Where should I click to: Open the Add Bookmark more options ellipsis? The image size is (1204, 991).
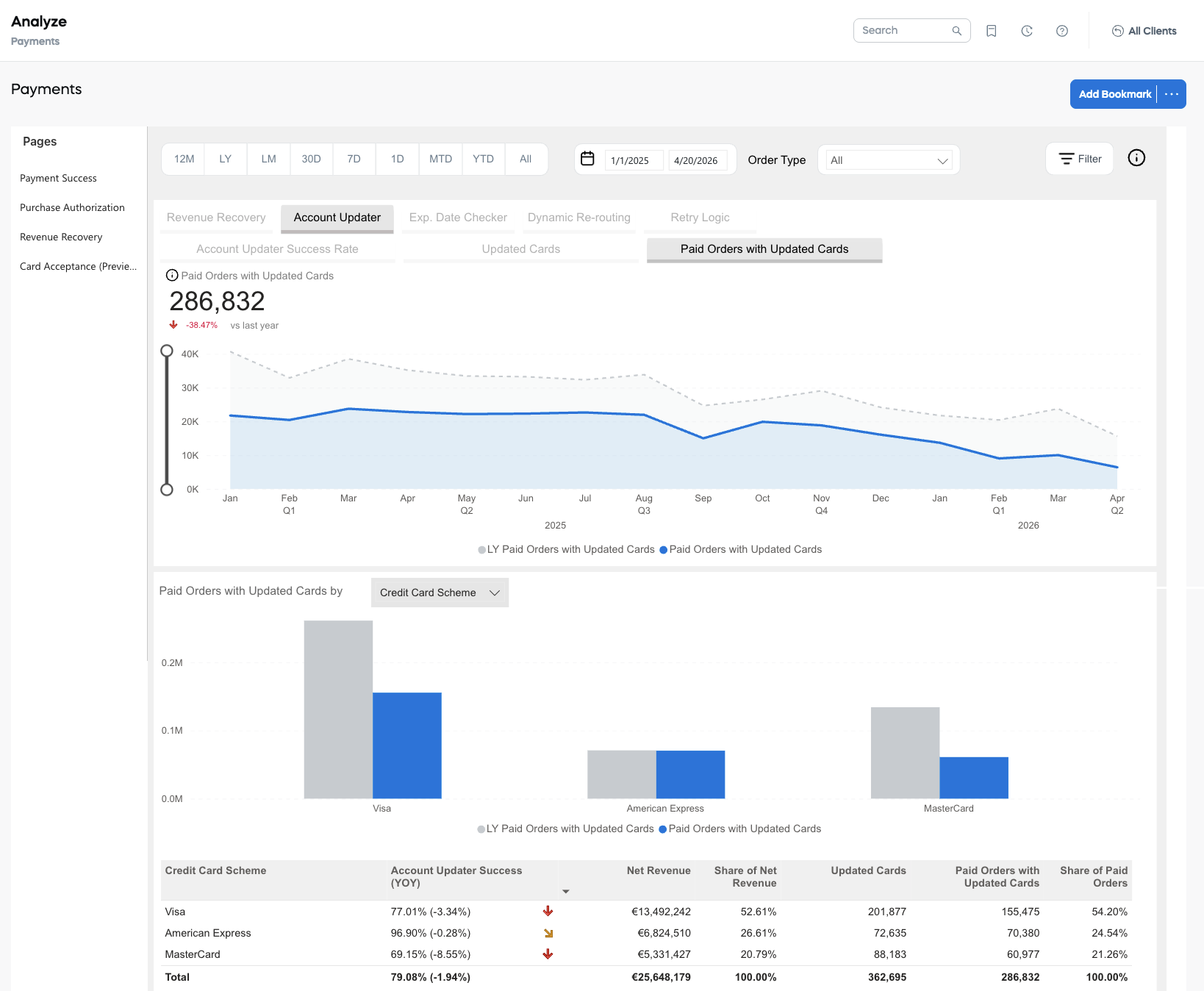click(1172, 94)
